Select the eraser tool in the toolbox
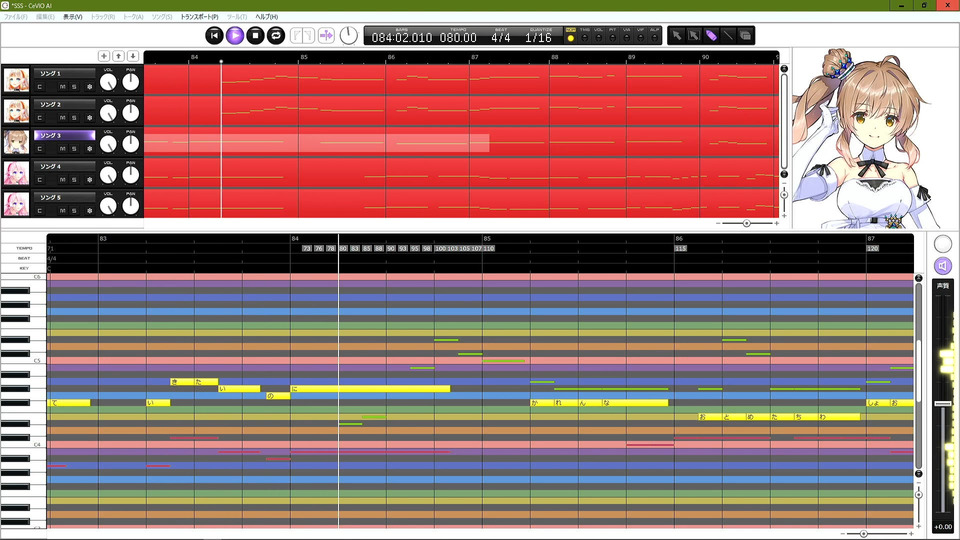Screen dimensions: 960x540 pyautogui.click(x=745, y=36)
